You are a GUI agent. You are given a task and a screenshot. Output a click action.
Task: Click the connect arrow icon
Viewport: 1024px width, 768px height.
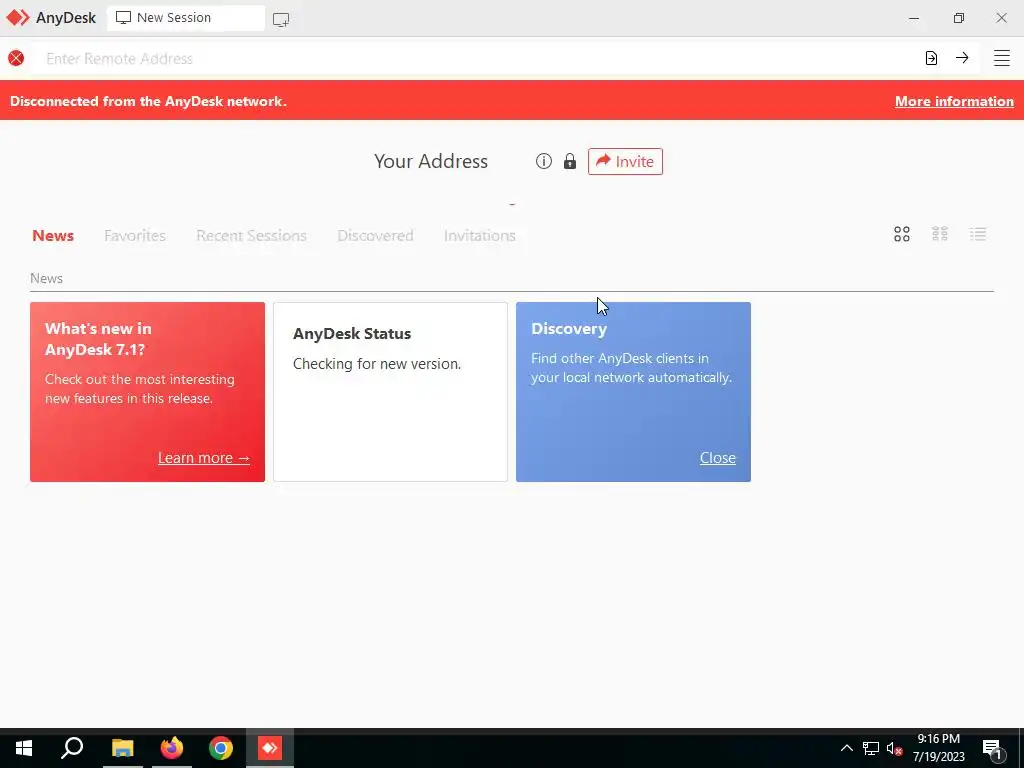962,57
